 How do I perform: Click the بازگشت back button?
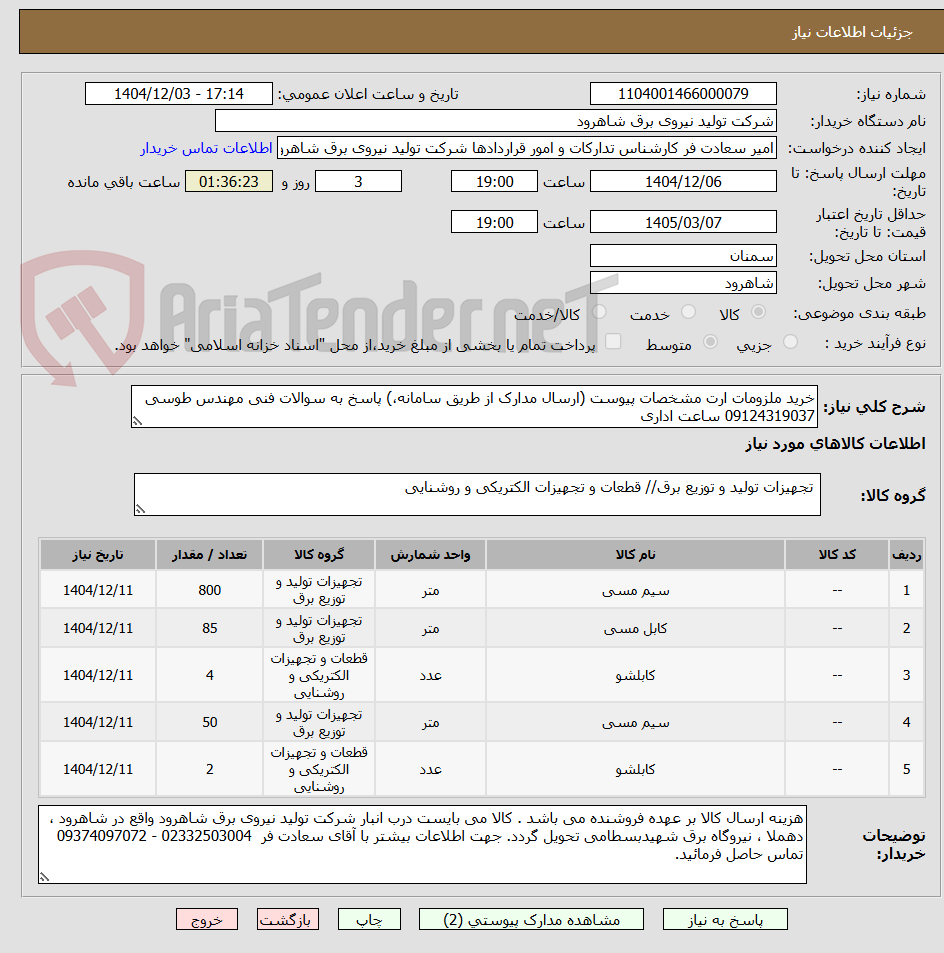[x=288, y=920]
